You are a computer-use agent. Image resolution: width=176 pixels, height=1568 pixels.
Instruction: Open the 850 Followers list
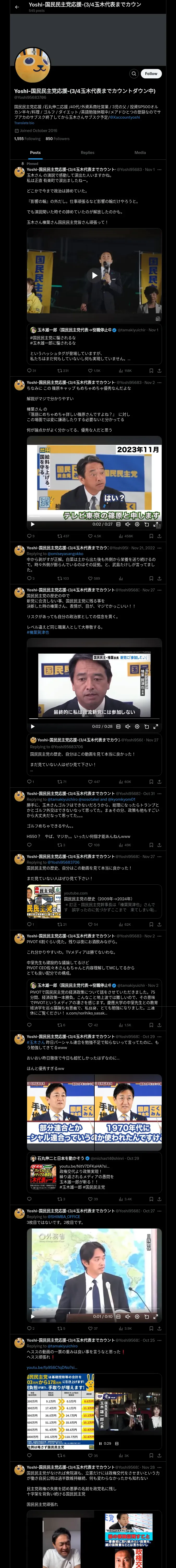pos(58,139)
